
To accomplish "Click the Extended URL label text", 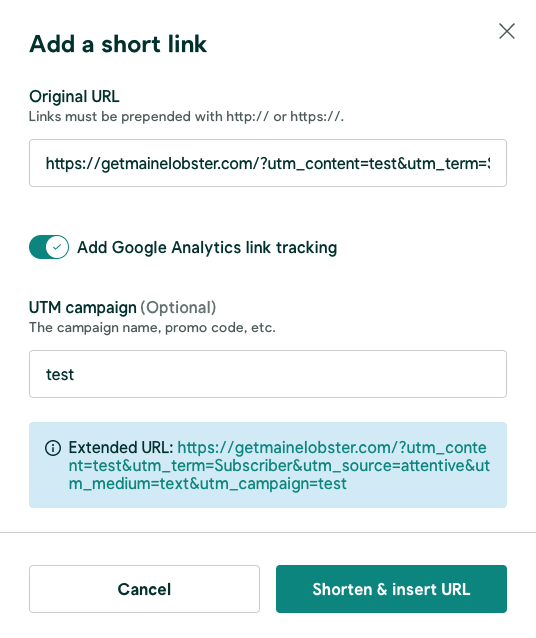I will coord(121,448).
